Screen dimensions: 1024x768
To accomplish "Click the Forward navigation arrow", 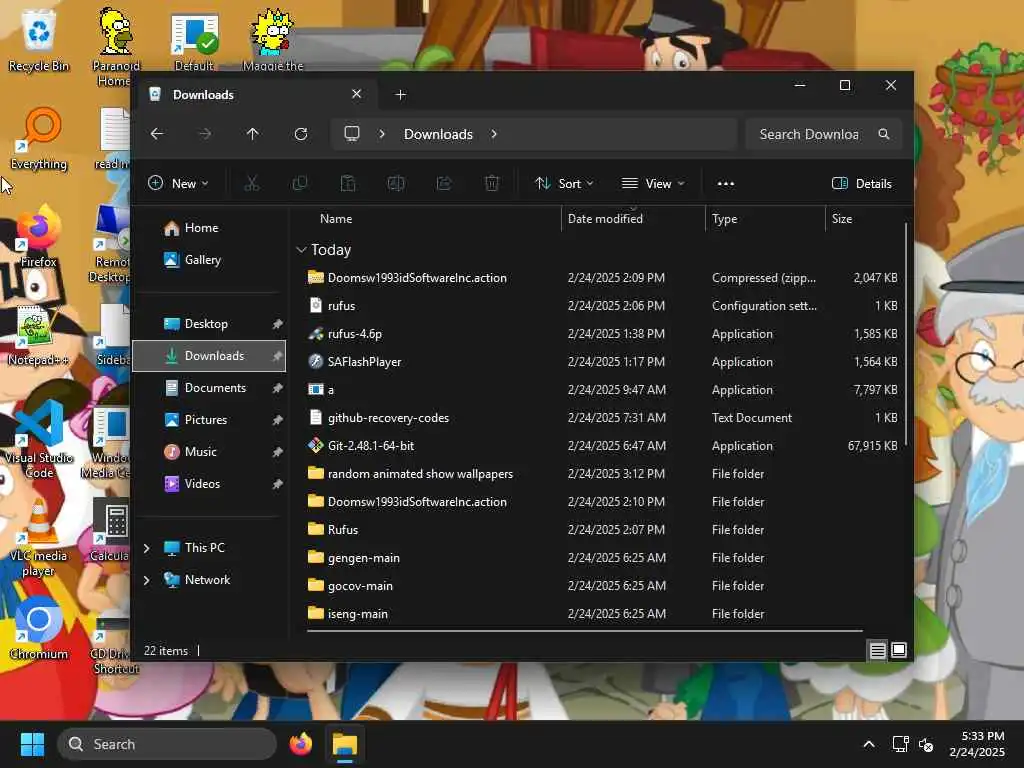I will click(205, 134).
